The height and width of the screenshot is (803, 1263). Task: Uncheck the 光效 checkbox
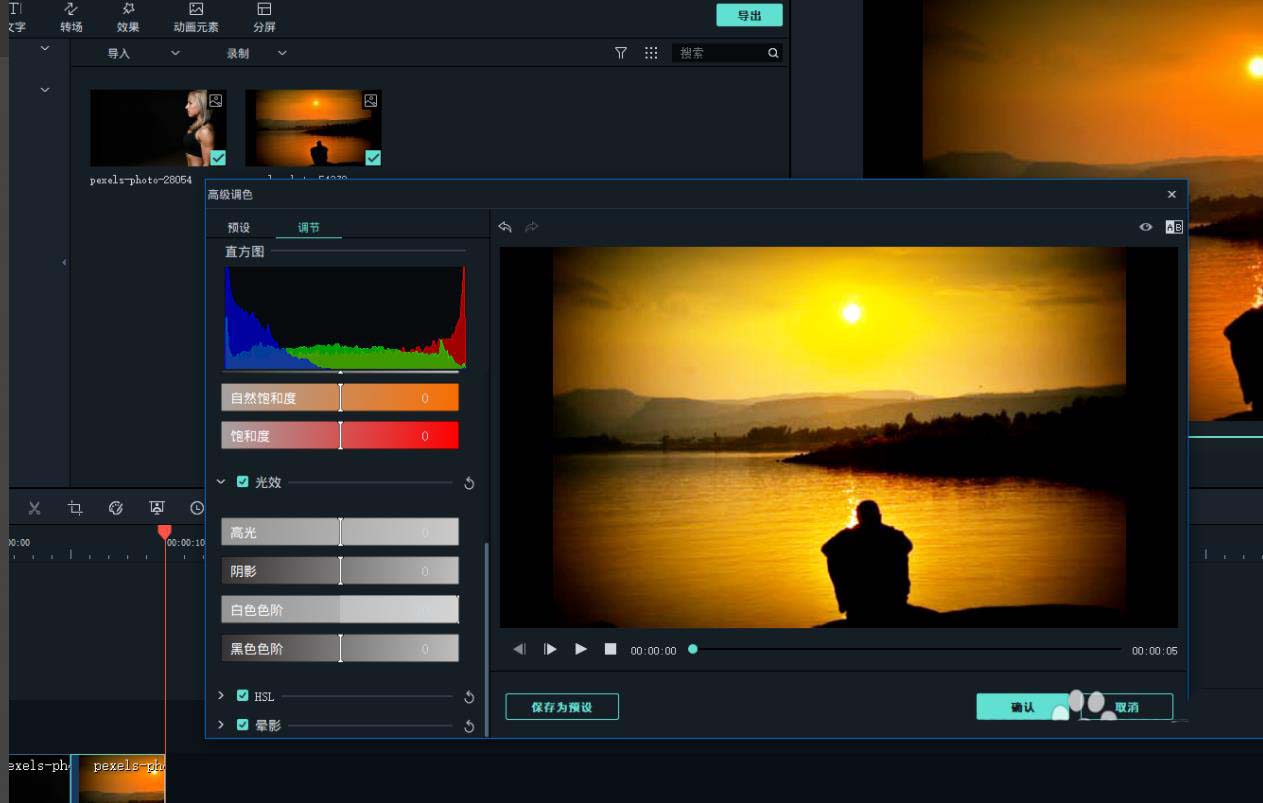242,482
